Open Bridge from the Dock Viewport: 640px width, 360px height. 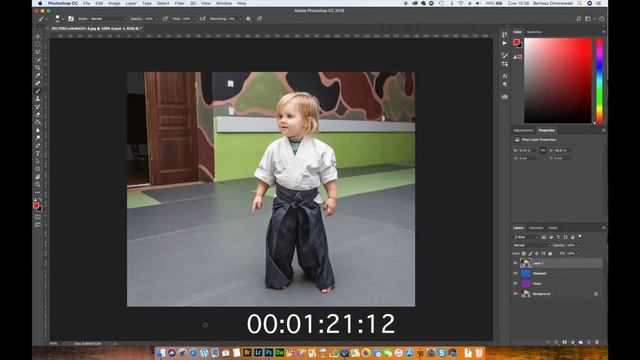(x=247, y=353)
